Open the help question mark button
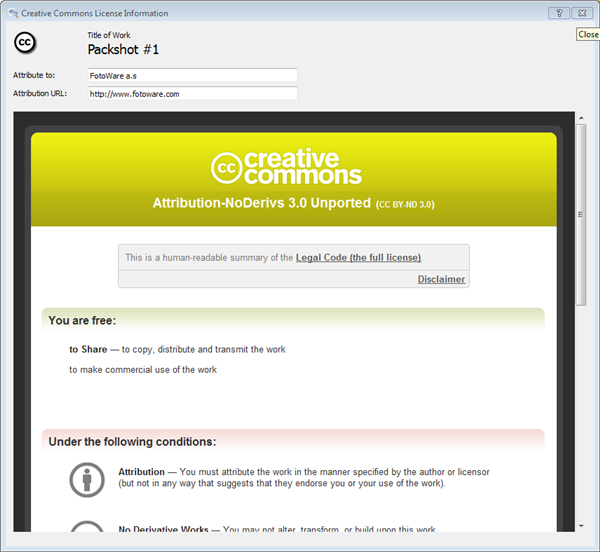 559,13
